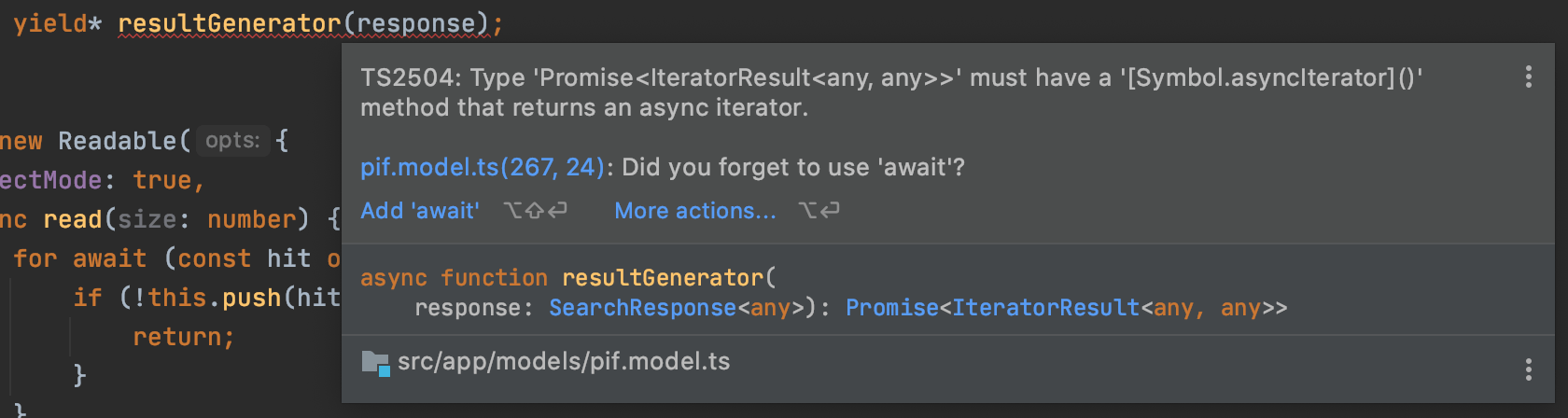The image size is (1568, 418).
Task: Click the underlined resultGenerator call in editor
Action: pos(230,23)
